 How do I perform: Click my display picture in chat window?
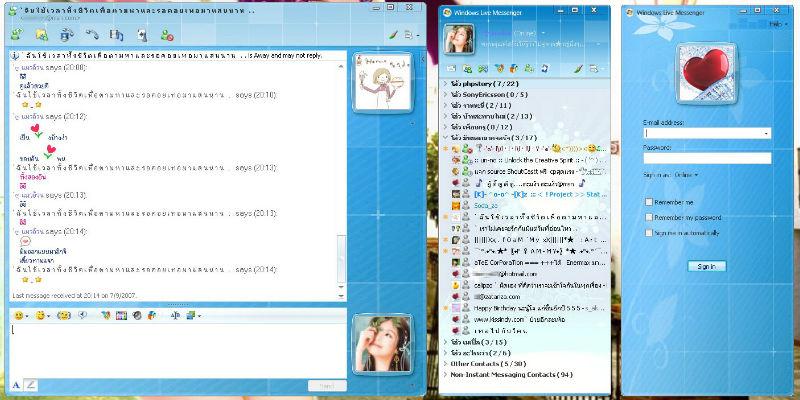pyautogui.click(x=383, y=345)
